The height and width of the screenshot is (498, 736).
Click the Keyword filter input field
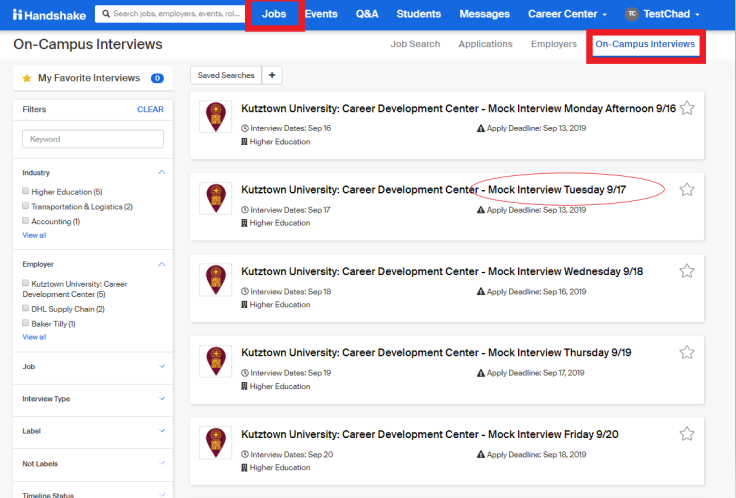click(x=93, y=139)
